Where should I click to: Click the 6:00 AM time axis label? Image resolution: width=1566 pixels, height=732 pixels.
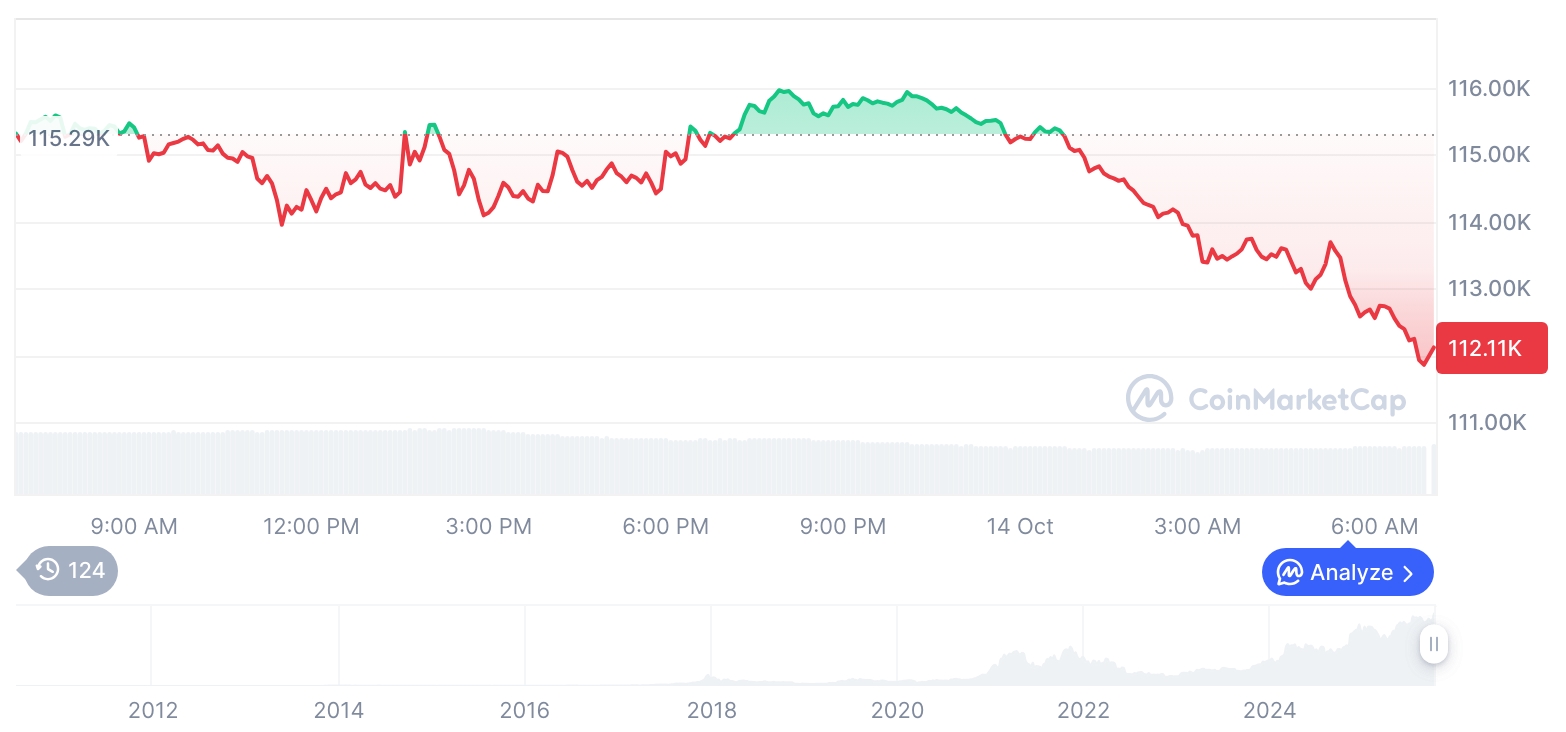[x=1375, y=526]
